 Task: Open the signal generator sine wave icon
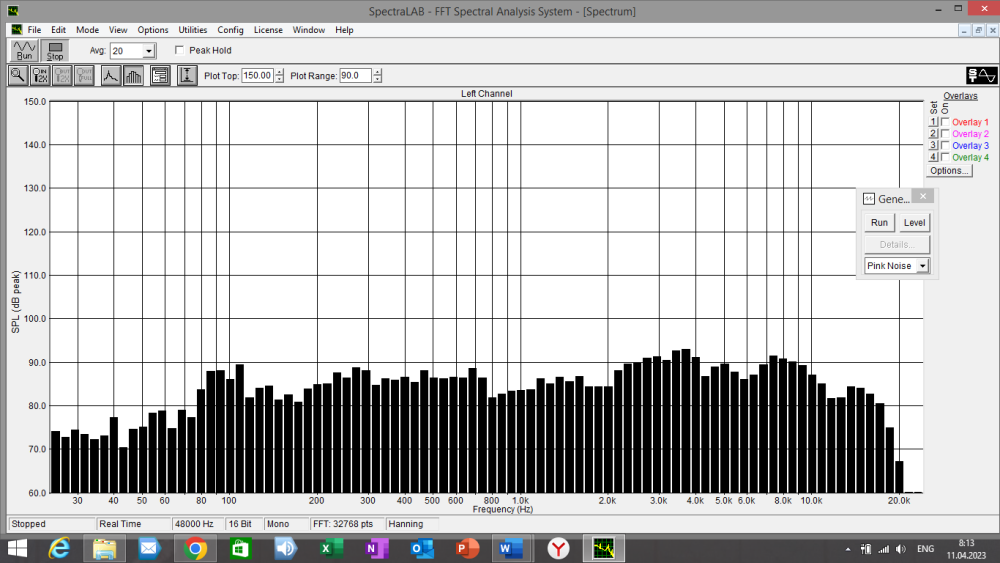point(981,75)
